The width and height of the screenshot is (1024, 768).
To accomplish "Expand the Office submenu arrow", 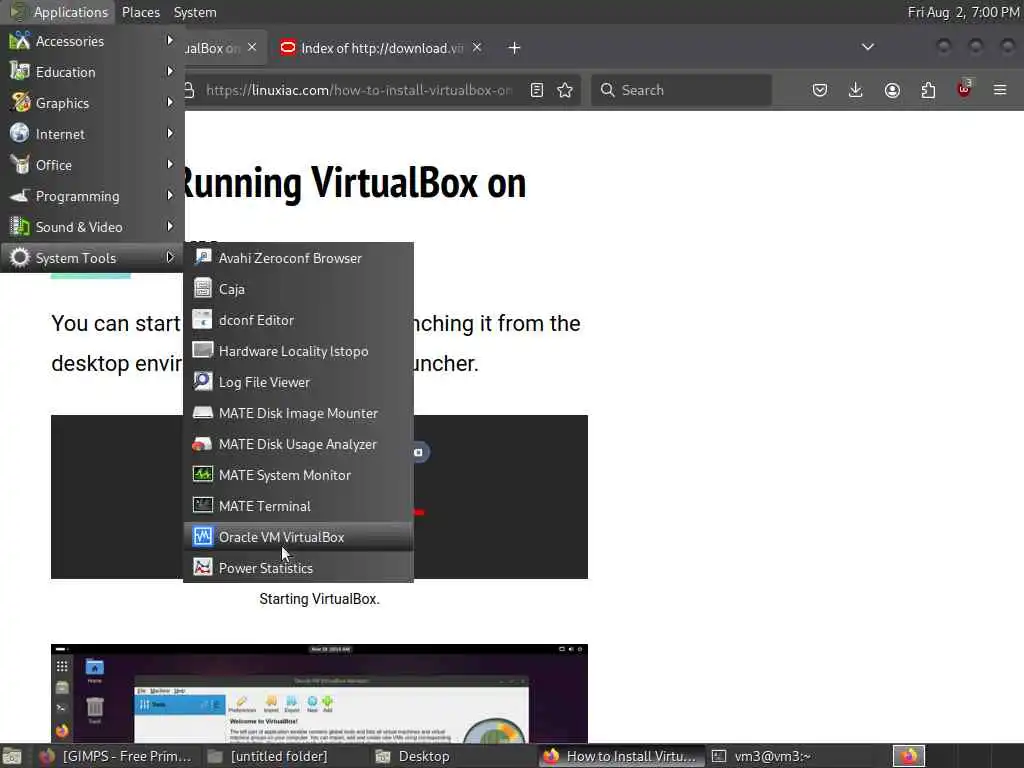I will (x=170, y=165).
